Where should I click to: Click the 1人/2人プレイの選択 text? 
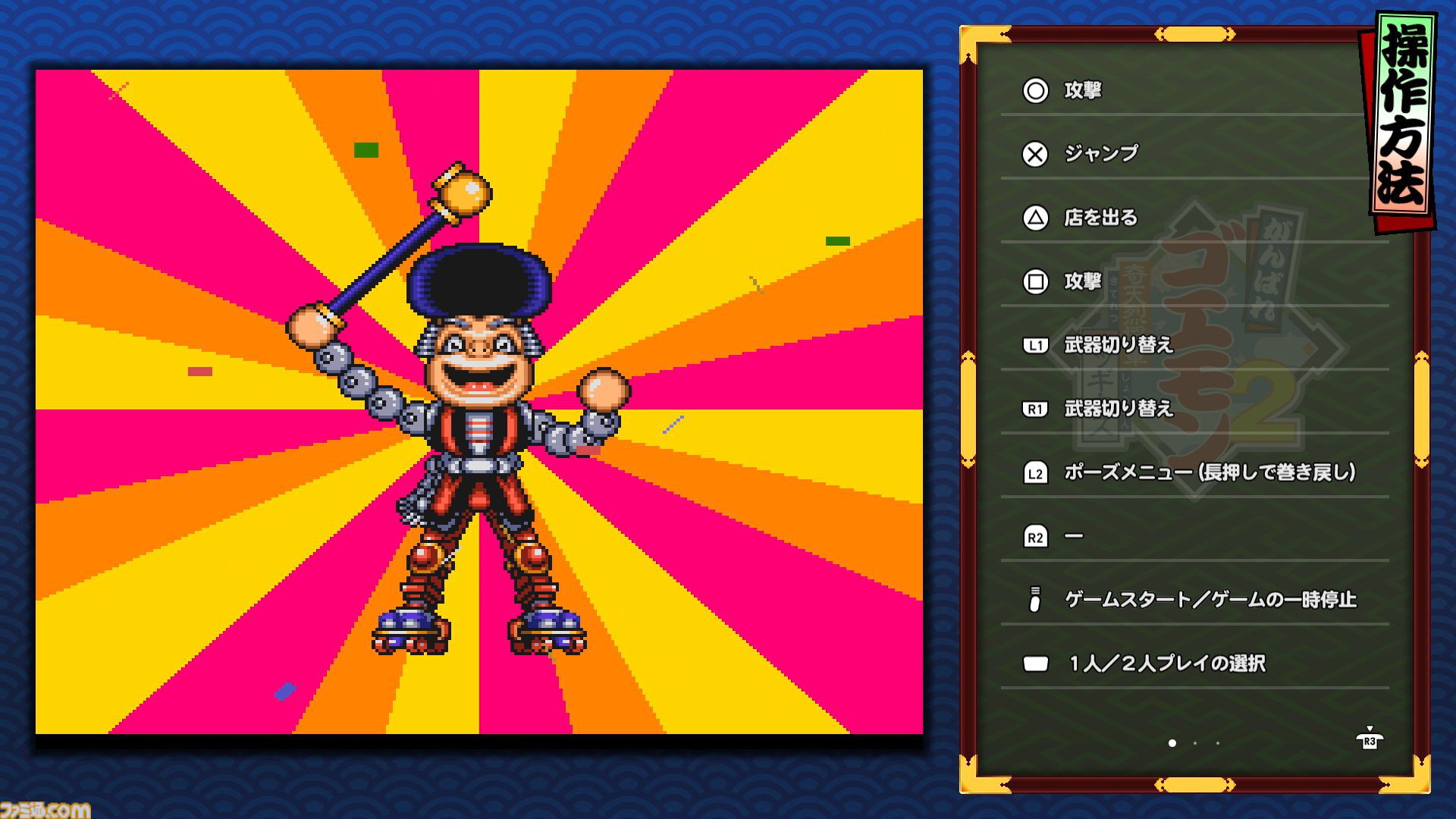point(1167,664)
